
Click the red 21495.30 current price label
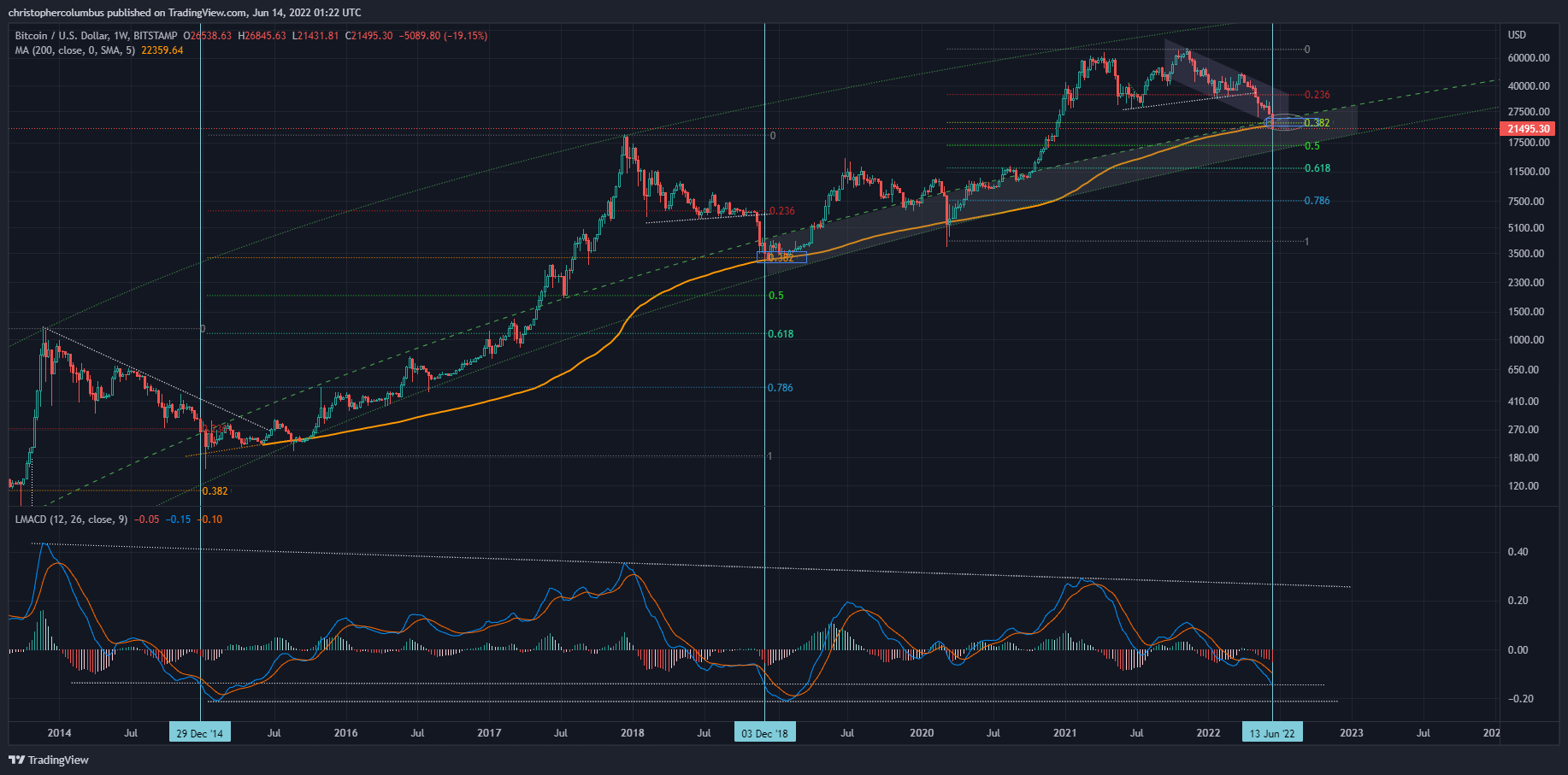click(1528, 129)
